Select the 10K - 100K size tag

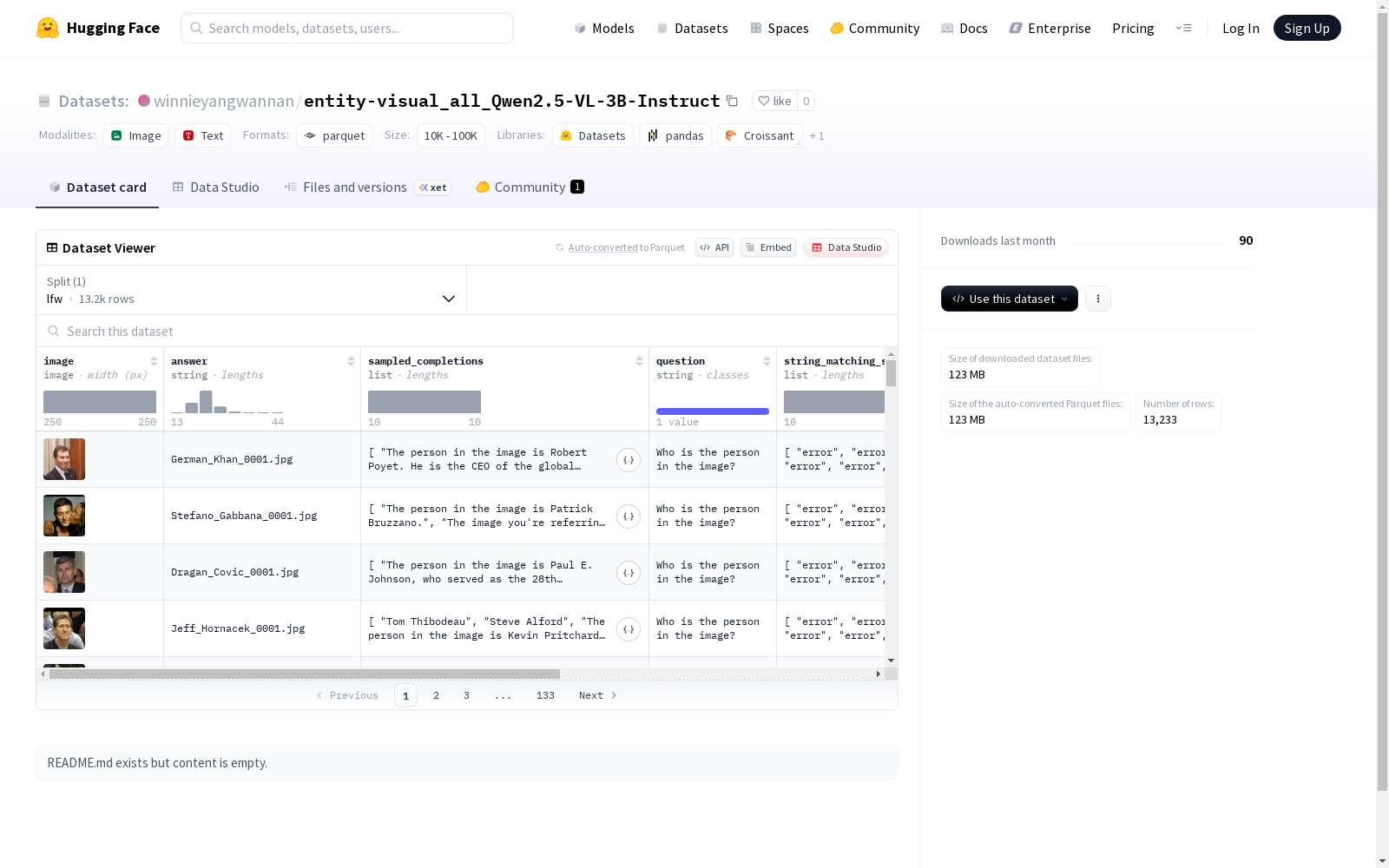tap(451, 135)
